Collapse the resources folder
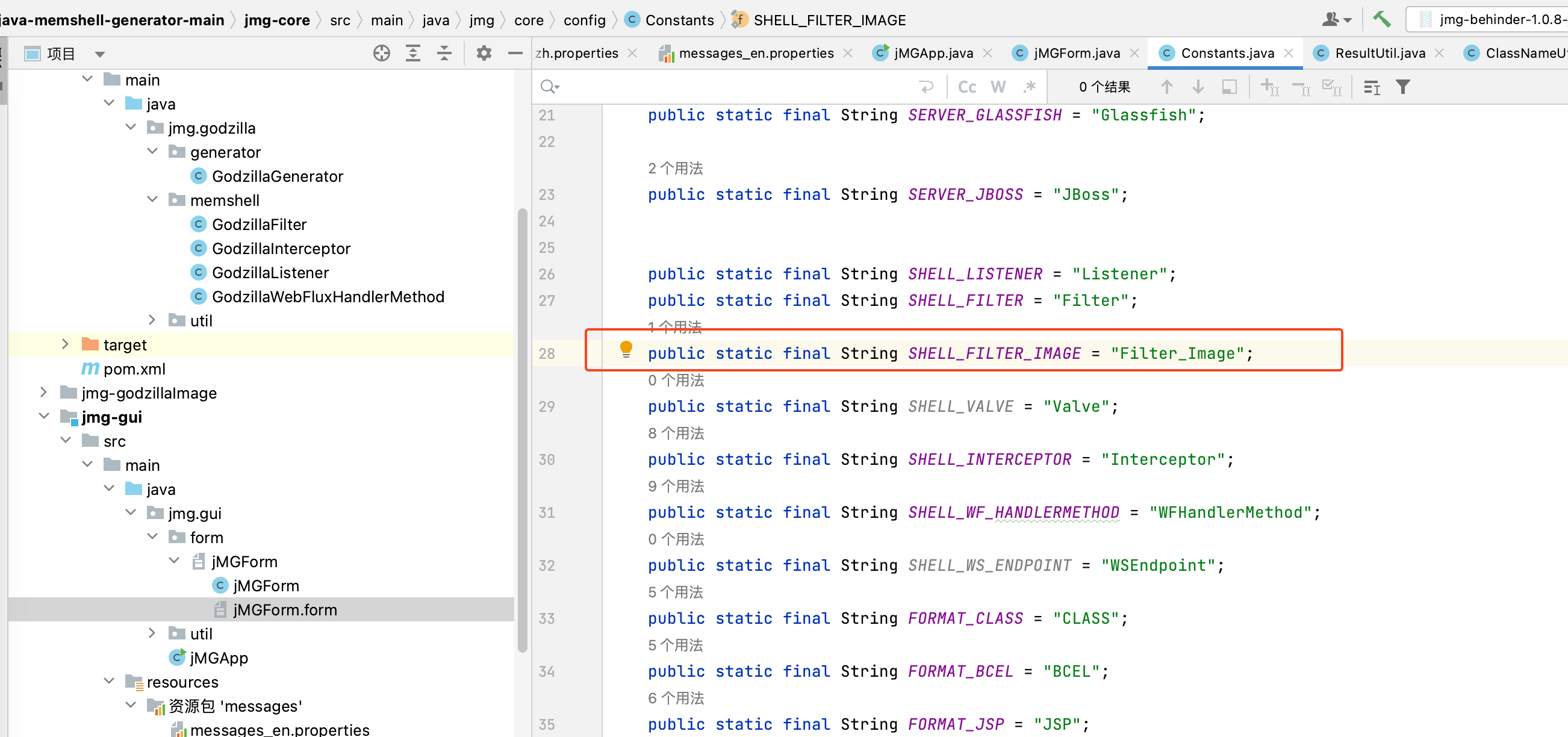This screenshot has width=1568, height=737. pos(110,681)
